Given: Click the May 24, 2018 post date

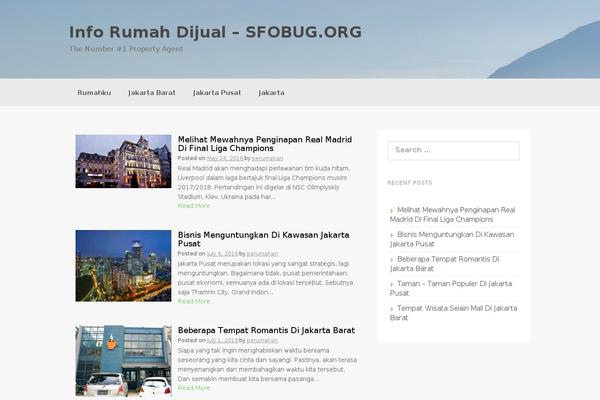Looking at the screenshot, I should point(225,158).
